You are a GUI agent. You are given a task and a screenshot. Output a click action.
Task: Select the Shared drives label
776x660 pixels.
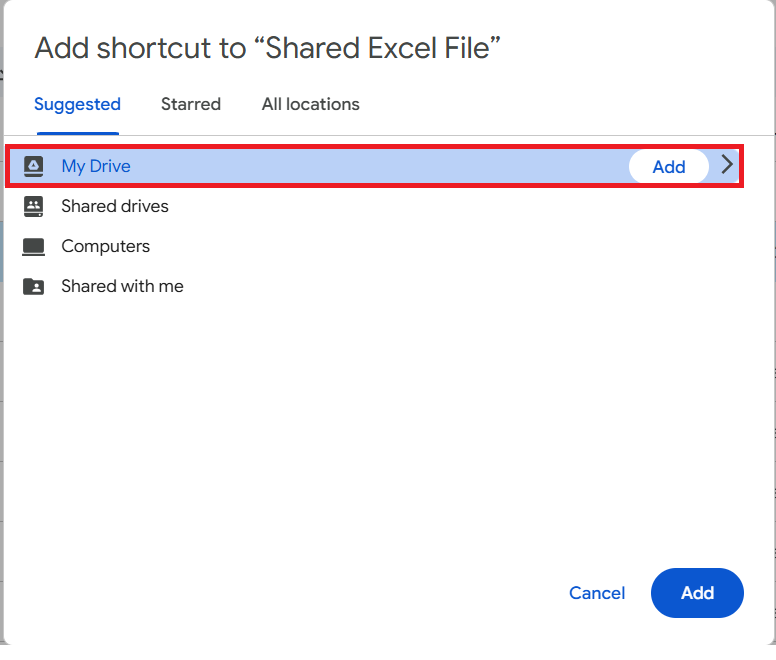point(115,207)
